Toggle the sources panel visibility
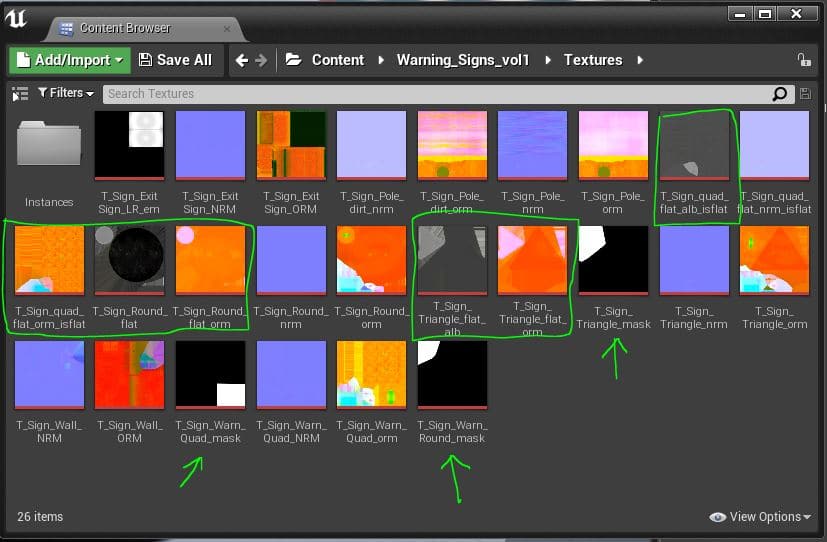 tap(20, 94)
